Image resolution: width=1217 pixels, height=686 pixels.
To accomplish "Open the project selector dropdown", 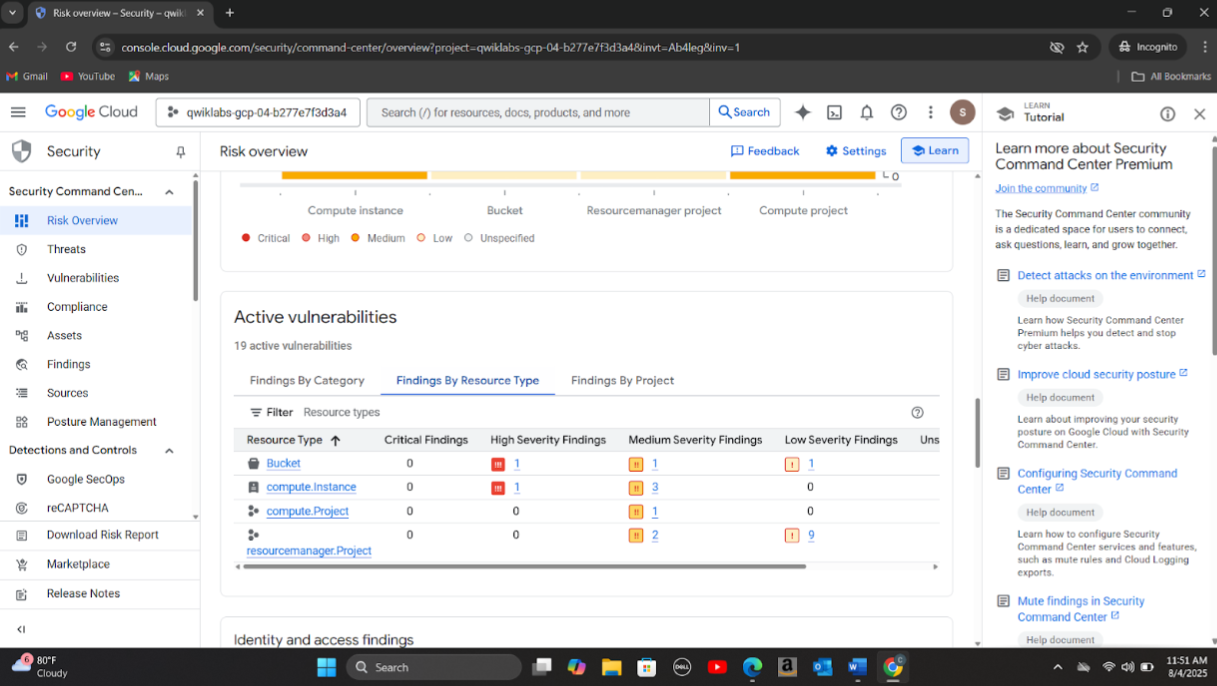I will [x=258, y=113].
